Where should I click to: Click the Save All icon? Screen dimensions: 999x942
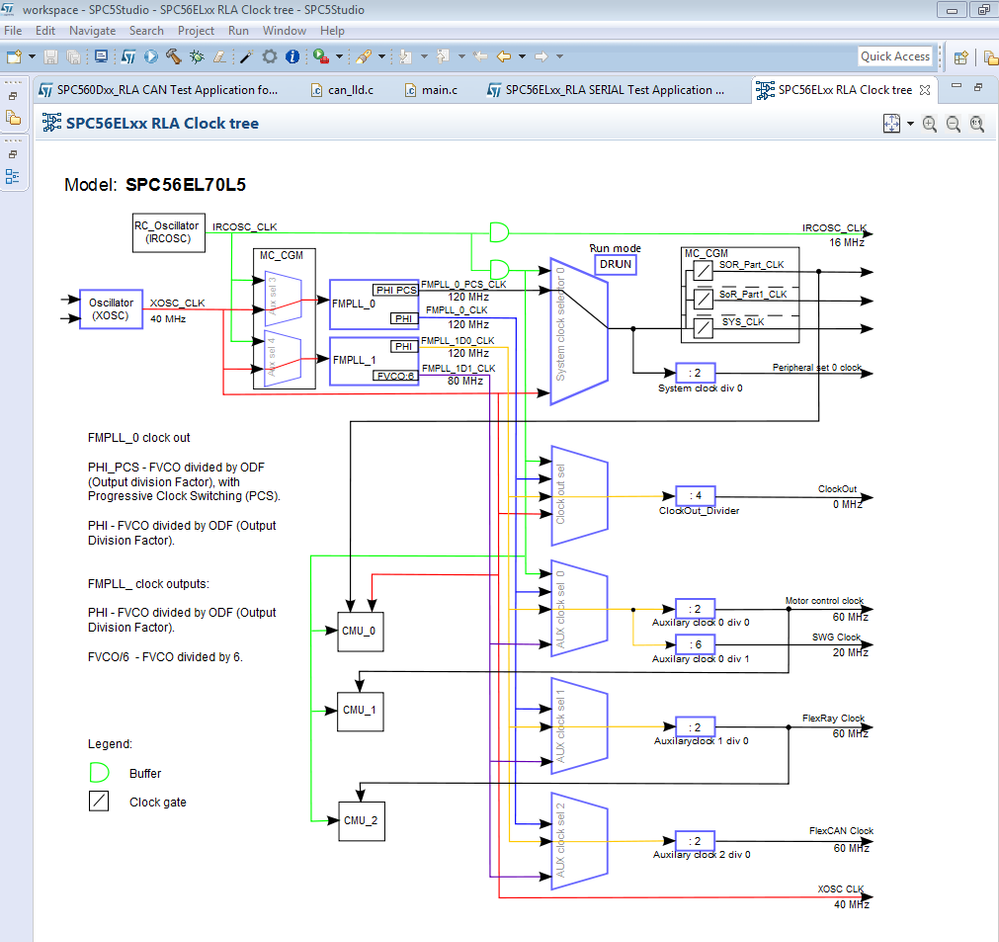coord(74,57)
